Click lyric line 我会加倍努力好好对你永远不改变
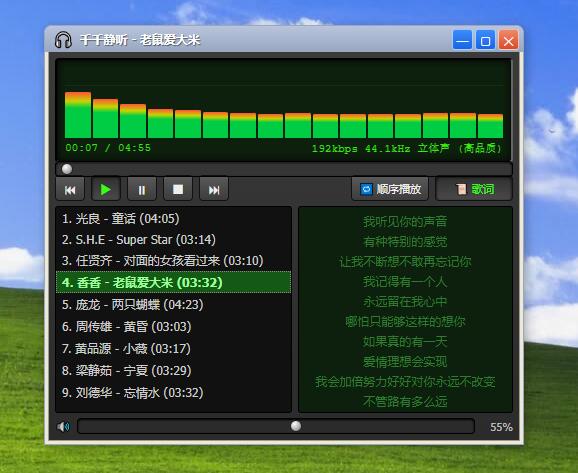Screen dimensions: 578x473 click(405, 382)
